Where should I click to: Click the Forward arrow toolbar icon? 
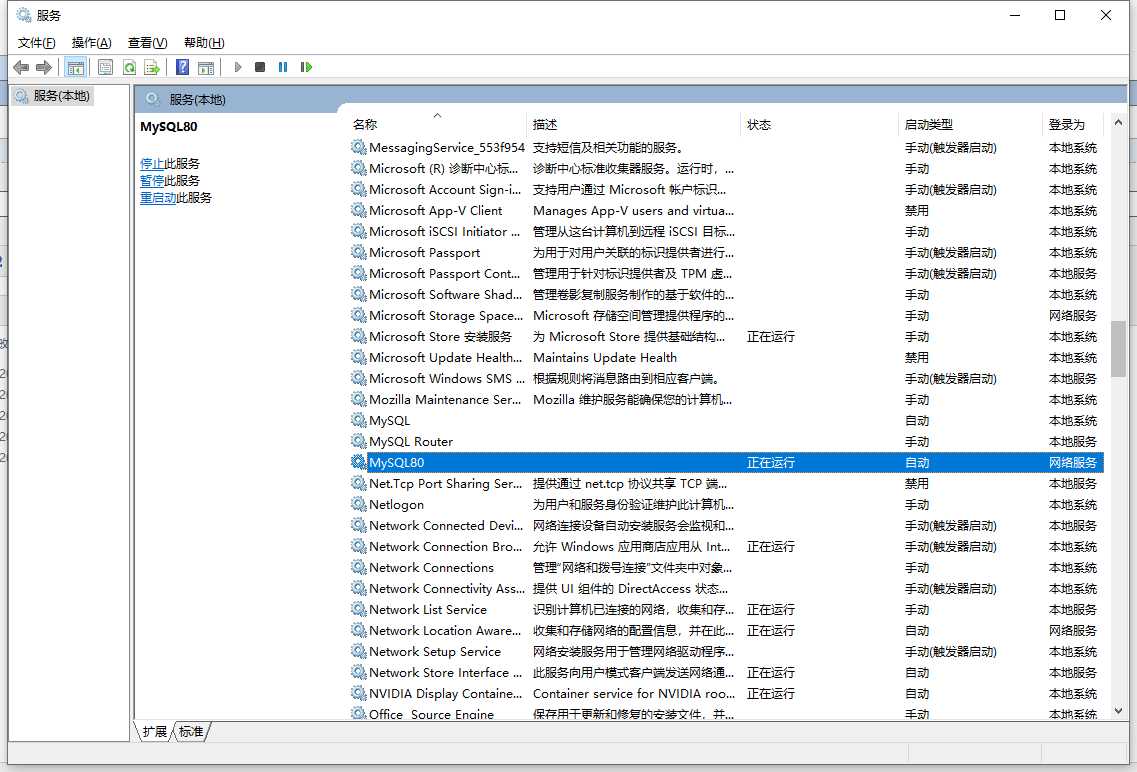tap(44, 67)
